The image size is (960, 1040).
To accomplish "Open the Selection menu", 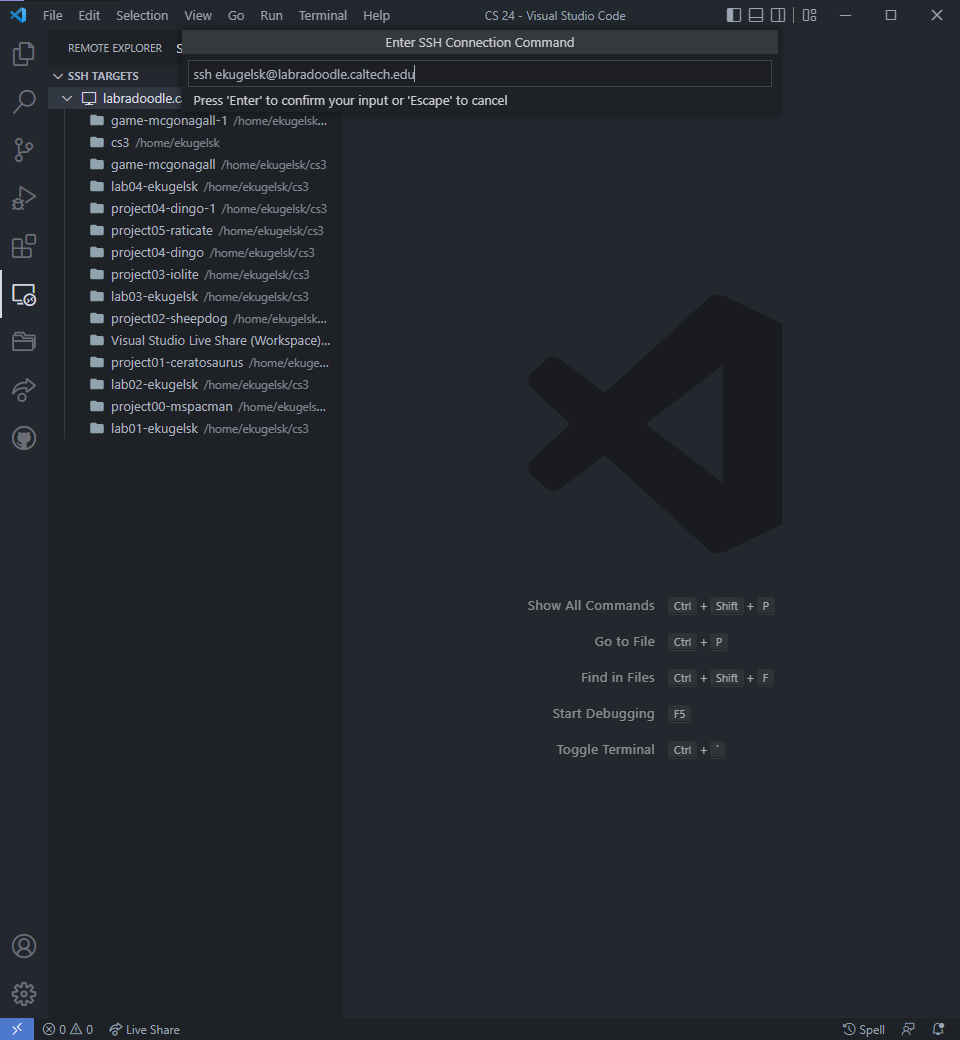I will pyautogui.click(x=142, y=15).
